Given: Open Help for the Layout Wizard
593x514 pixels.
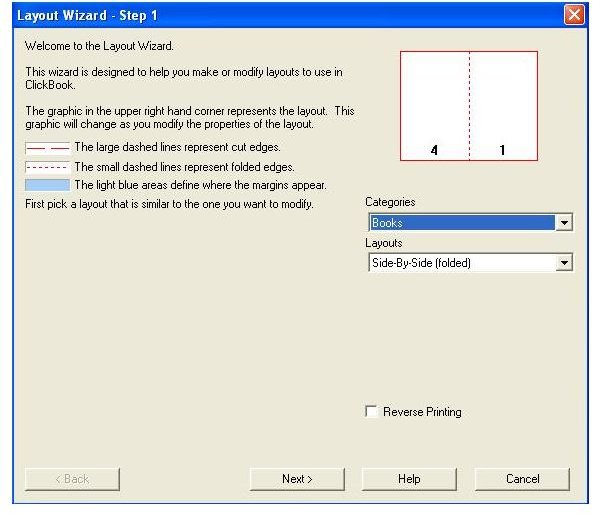Looking at the screenshot, I should [409, 479].
